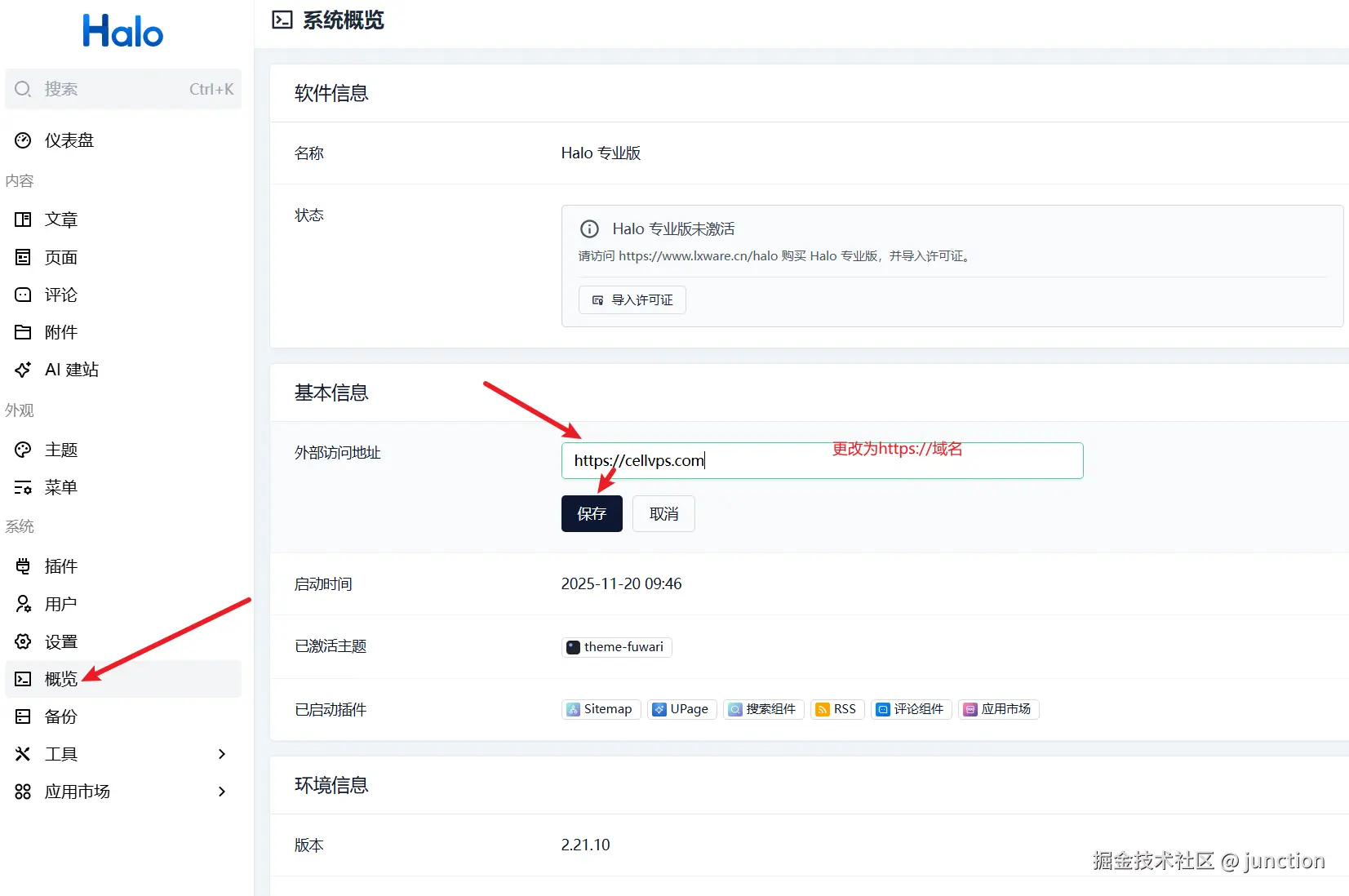Go to 附件 in the sidebar

(x=123, y=332)
